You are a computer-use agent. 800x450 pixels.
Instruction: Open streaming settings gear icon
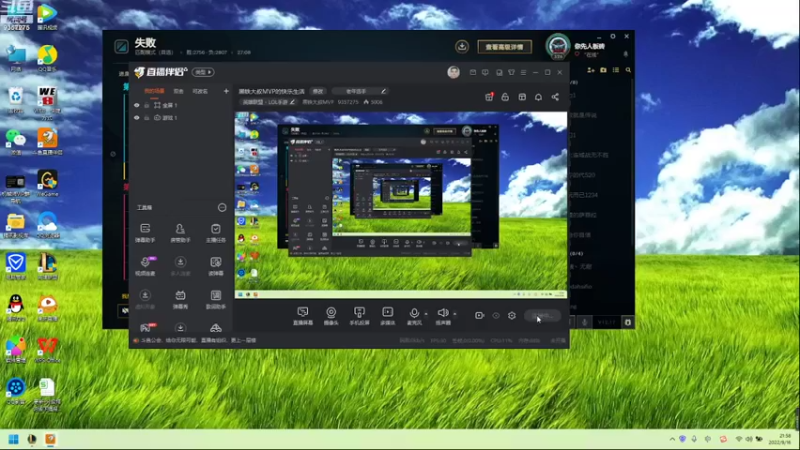512,316
